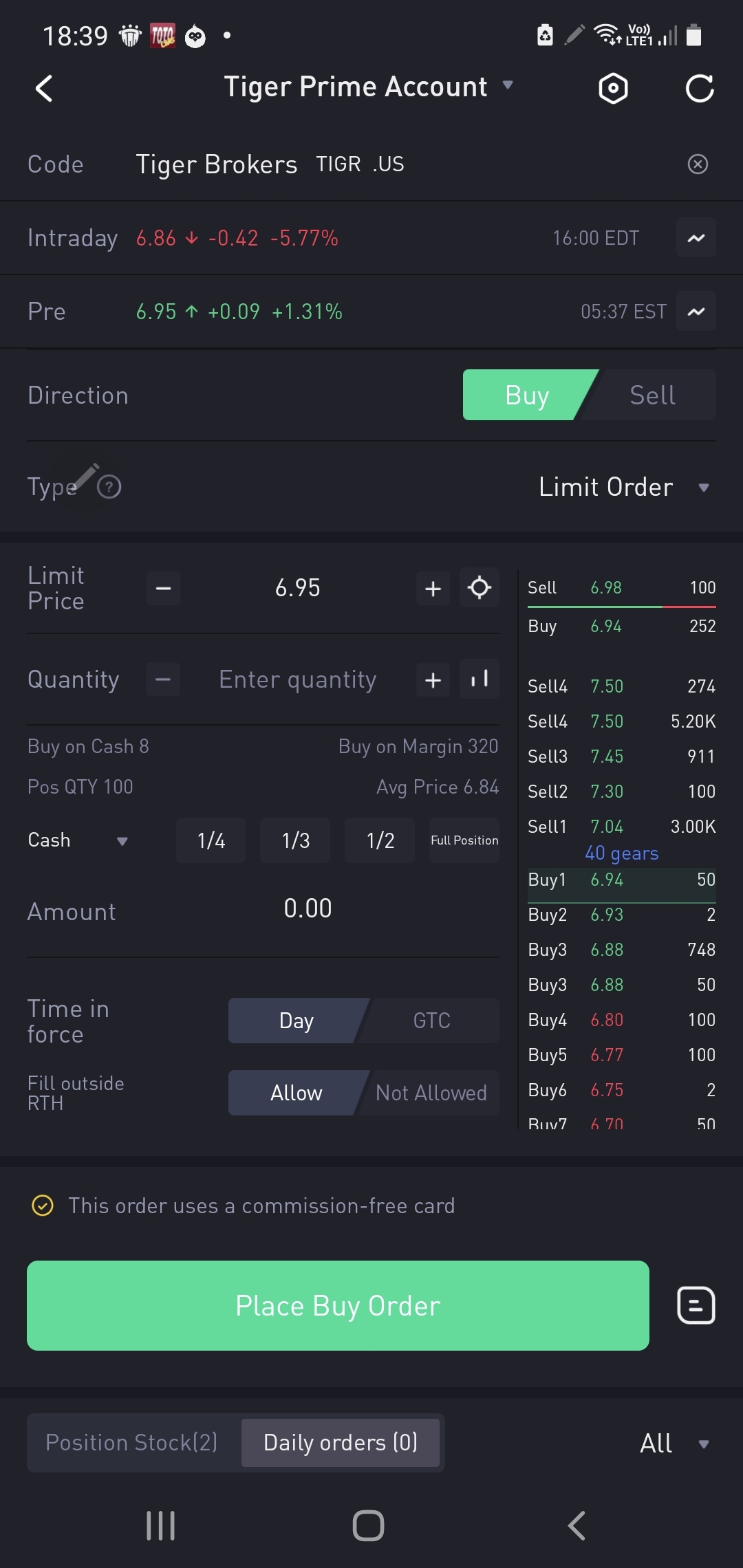This screenshot has height=1568, width=743.
Task: Select Not Allowed for outside RTH
Action: (431, 1093)
